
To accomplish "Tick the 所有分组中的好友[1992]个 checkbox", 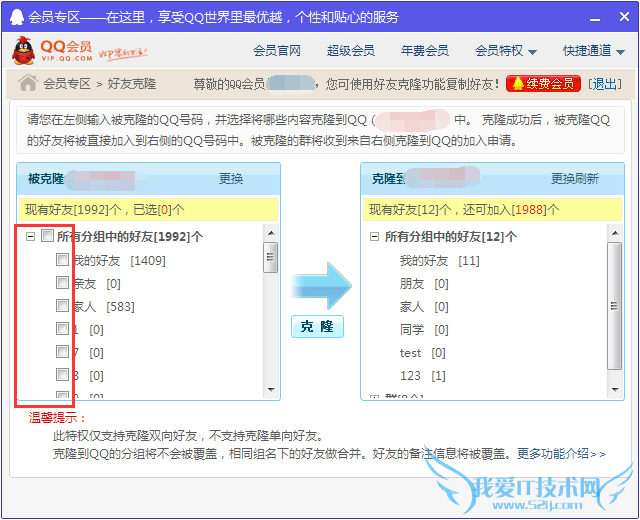I will 47,236.
